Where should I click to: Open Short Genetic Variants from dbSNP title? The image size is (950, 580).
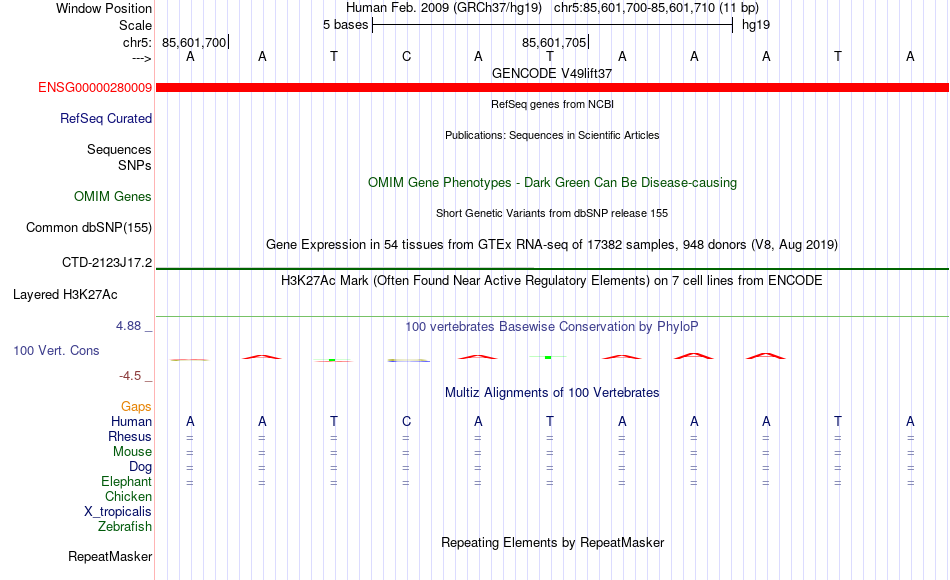pos(552,213)
